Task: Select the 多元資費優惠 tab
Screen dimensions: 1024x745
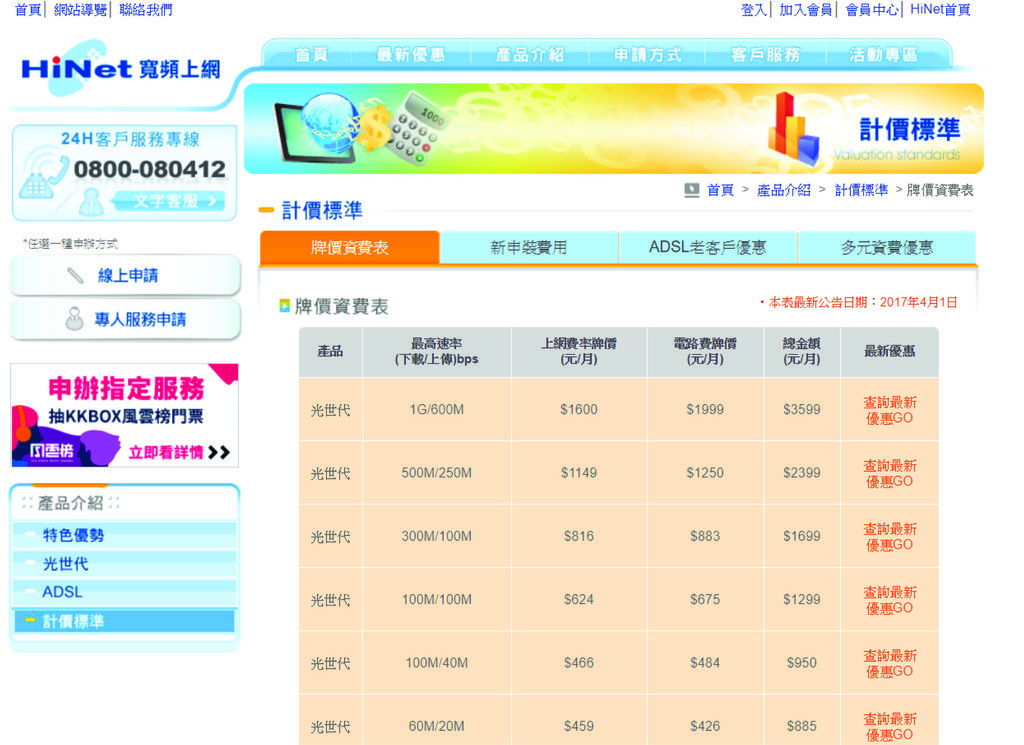Action: point(886,247)
